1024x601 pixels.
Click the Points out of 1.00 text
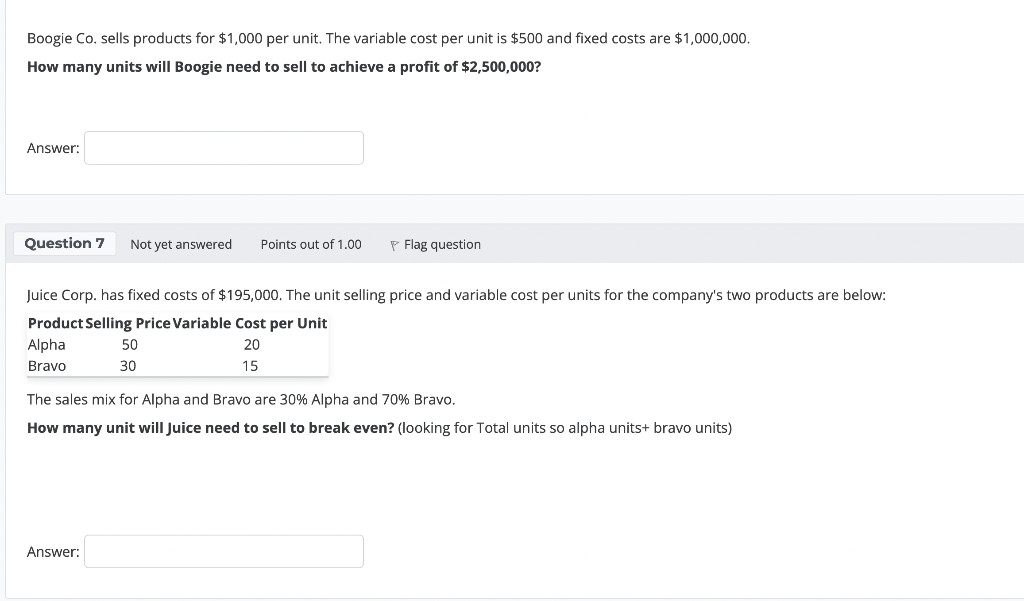pos(311,245)
